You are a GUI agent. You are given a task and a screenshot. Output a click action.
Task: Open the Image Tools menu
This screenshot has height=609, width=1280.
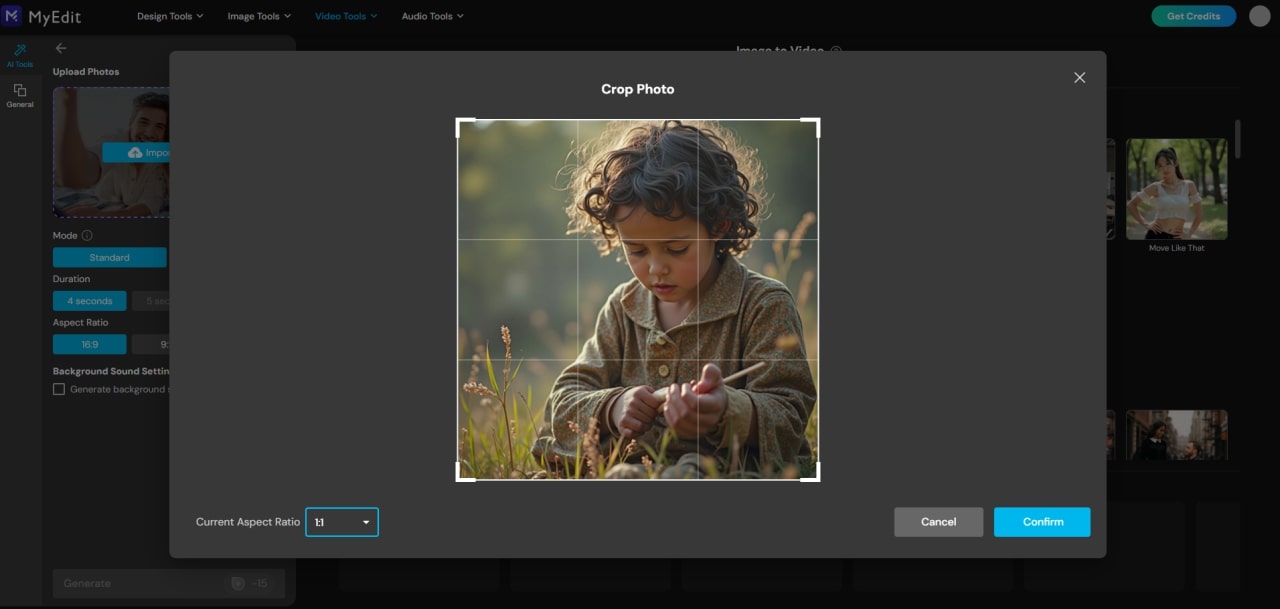pyautogui.click(x=258, y=15)
